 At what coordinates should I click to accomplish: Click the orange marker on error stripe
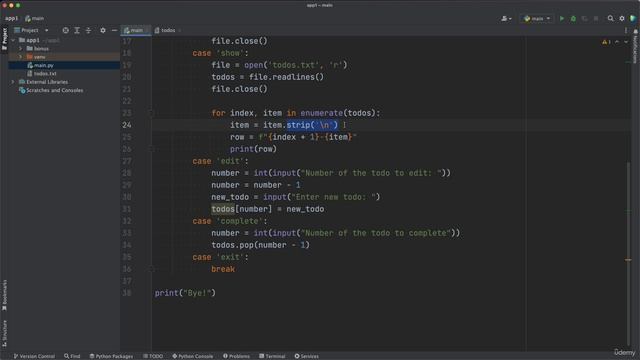pos(628,260)
